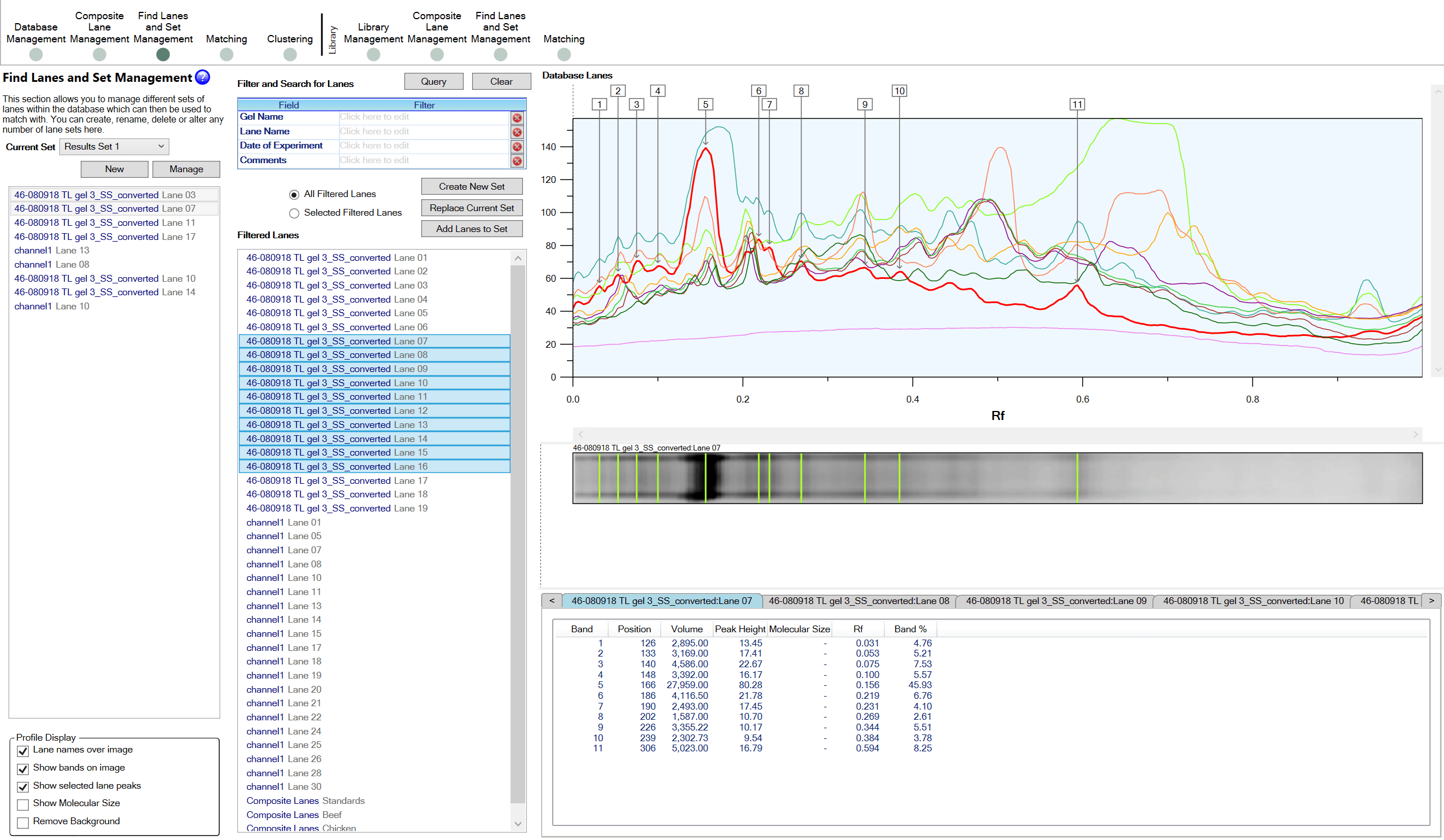
Task: Edit the Lane Name filter field
Action: (x=424, y=131)
